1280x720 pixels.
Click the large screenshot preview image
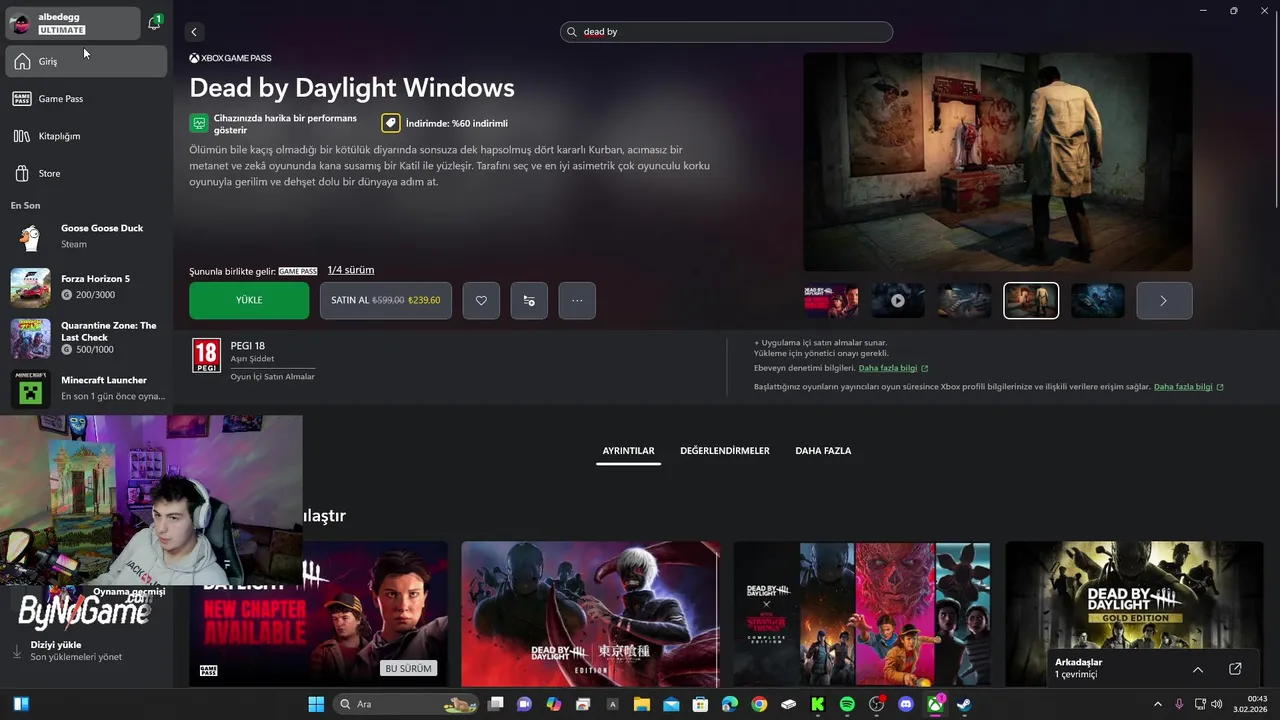(x=998, y=162)
